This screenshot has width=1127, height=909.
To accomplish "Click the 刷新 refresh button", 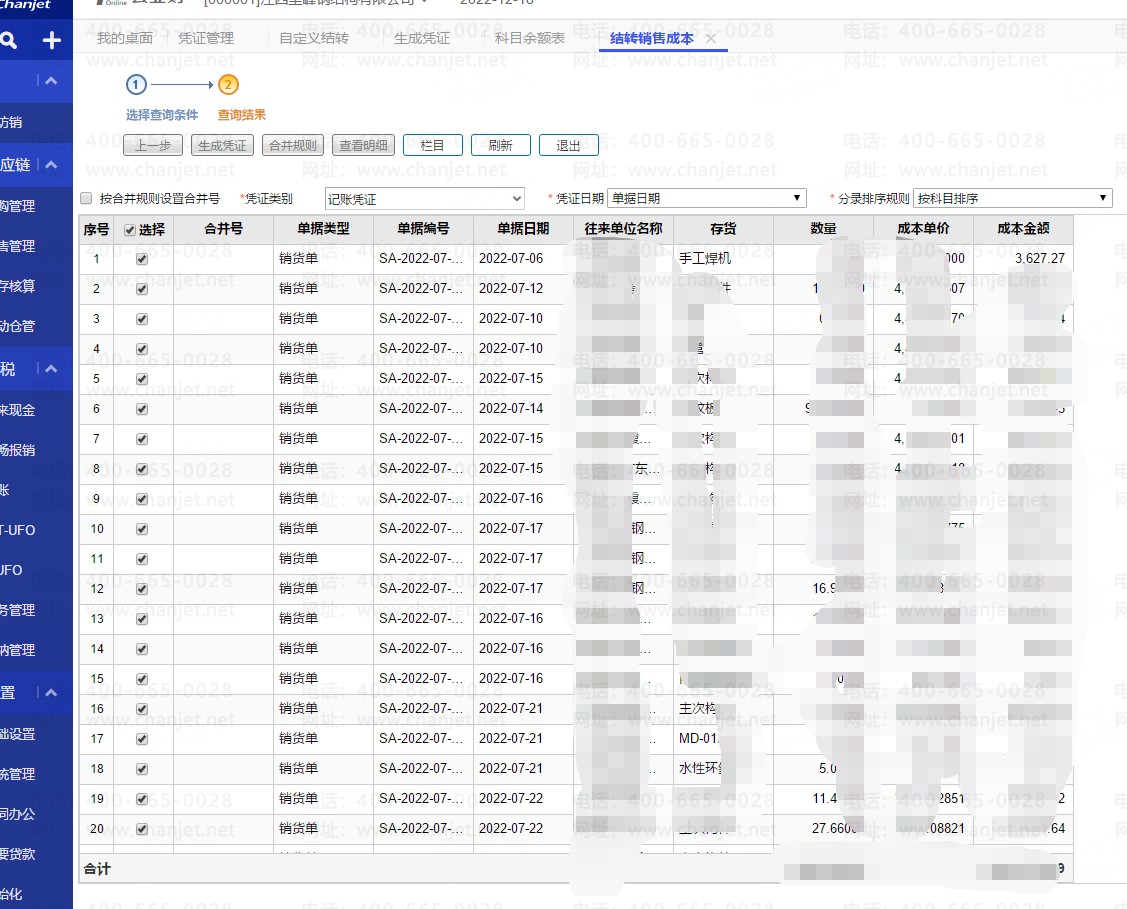I will 500,145.
